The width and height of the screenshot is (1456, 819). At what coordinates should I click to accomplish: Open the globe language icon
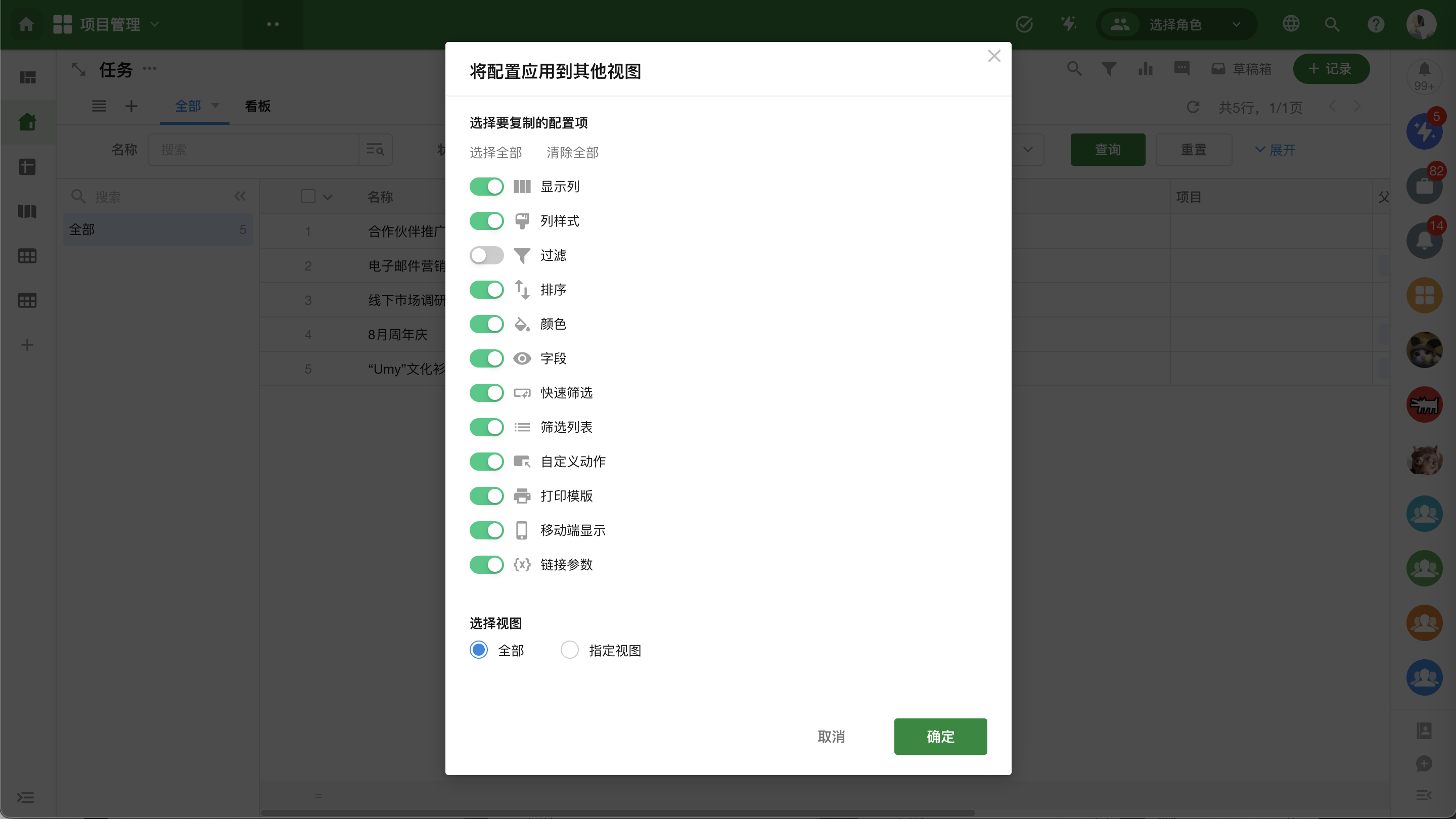point(1290,24)
